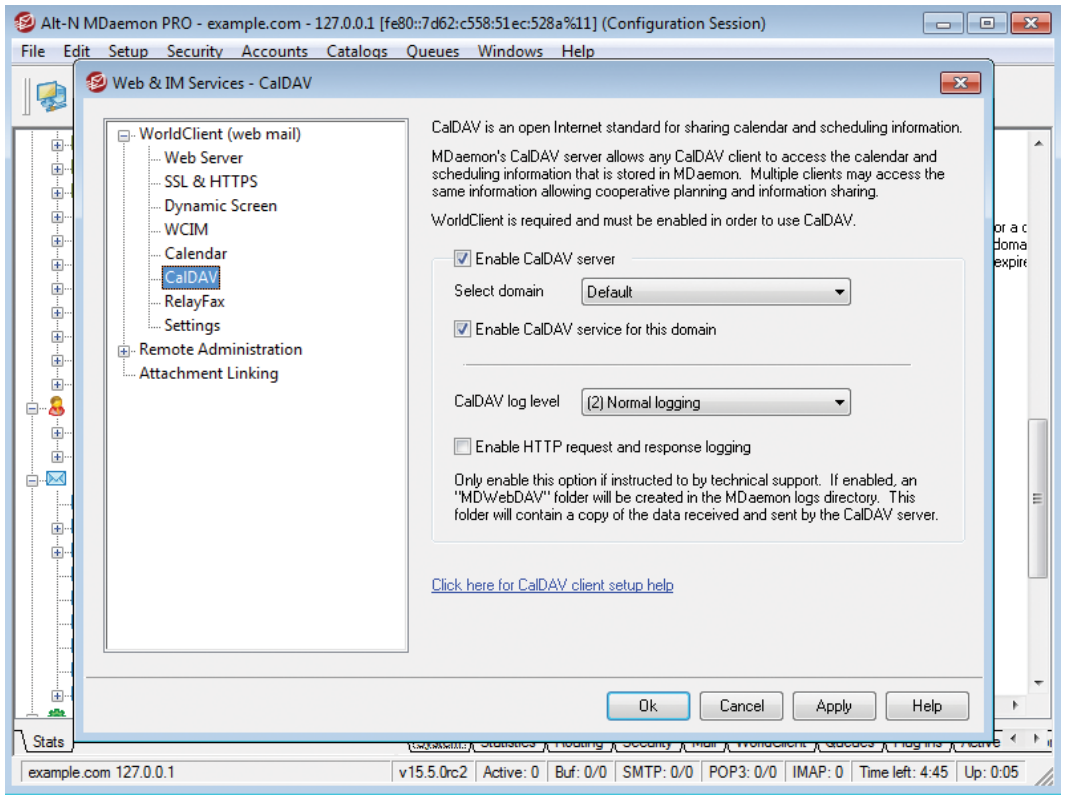Screen dimensions: 1067x799
Task: Enable HTTP request and response logging
Action: (462, 446)
